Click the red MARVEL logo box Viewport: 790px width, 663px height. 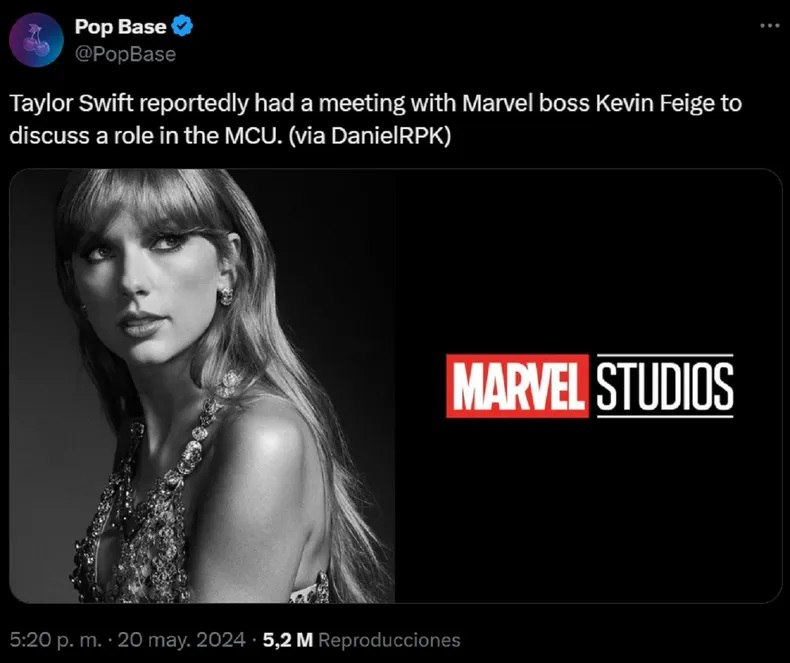point(517,386)
